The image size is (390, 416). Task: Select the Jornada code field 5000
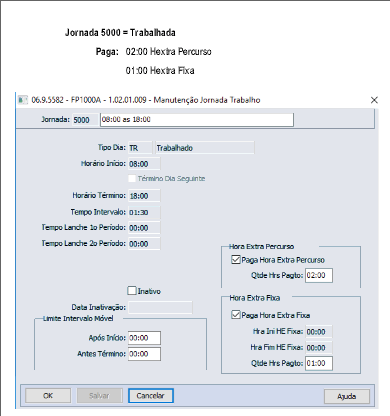(85, 120)
